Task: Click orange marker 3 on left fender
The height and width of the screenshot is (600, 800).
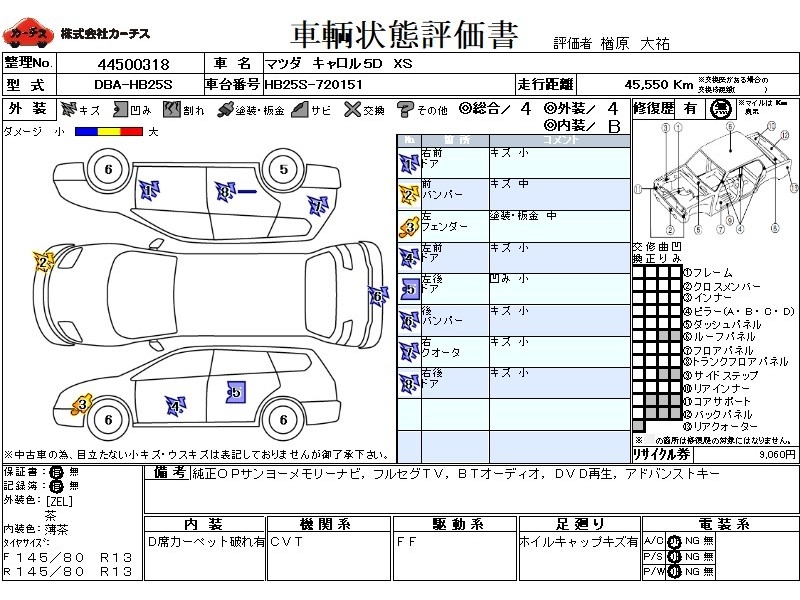Action: coord(83,403)
